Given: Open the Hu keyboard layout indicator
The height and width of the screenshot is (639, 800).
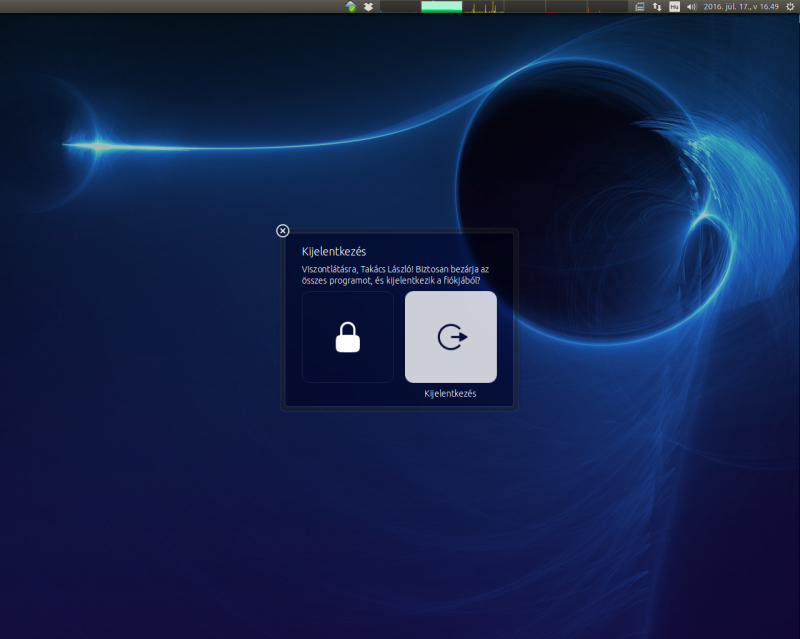Looking at the screenshot, I should click(674, 6).
